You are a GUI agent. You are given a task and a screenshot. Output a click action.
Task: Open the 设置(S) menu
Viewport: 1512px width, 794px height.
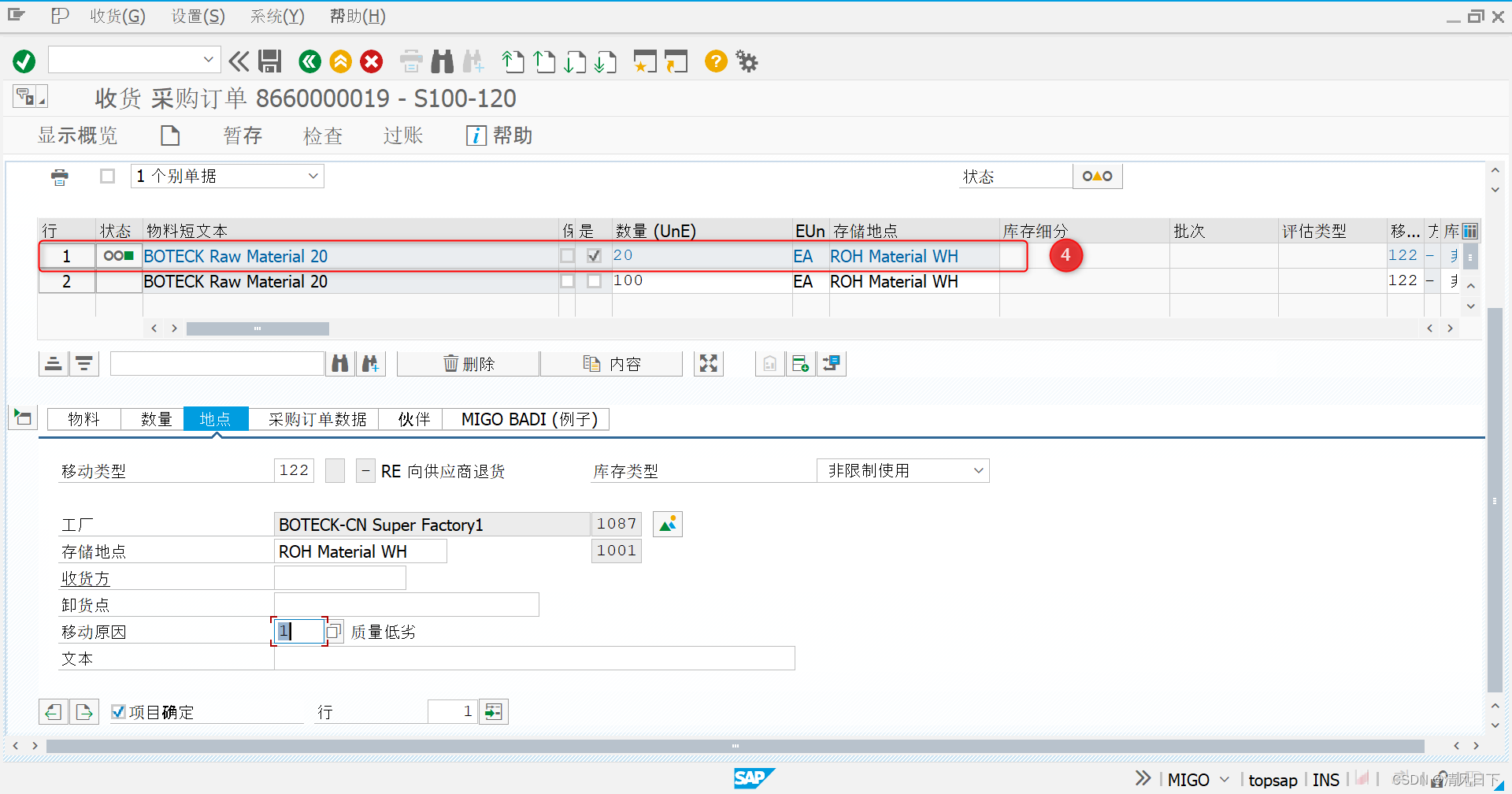click(198, 16)
